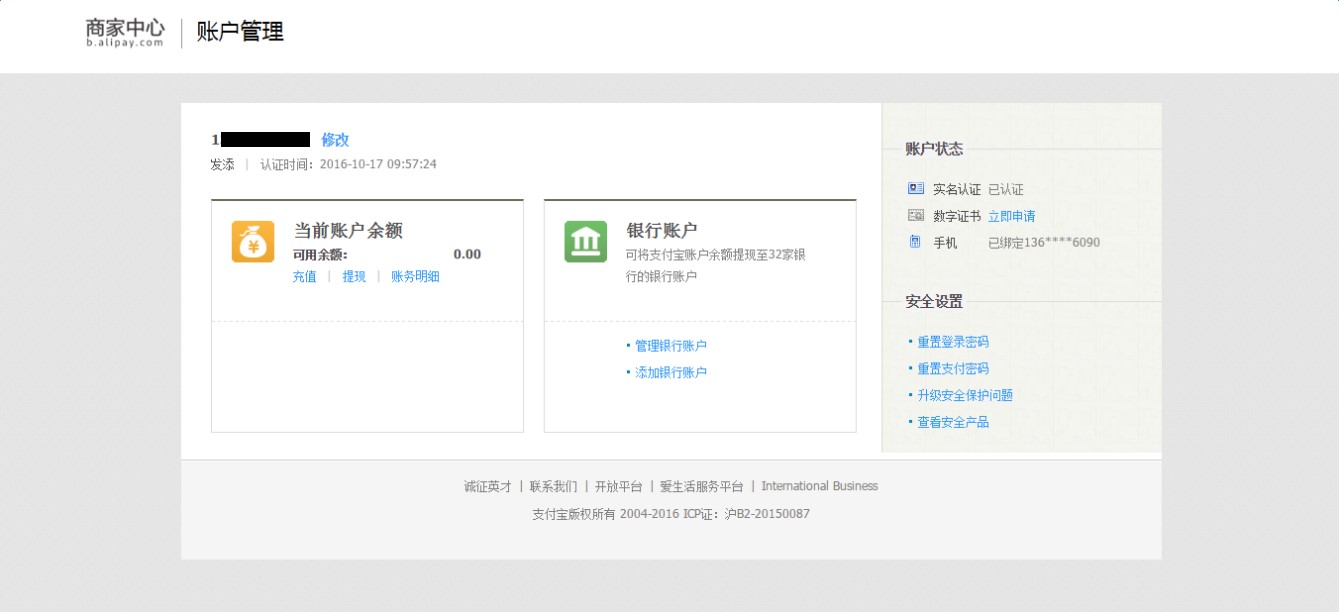Click the 实名认证 ID card icon
The image size is (1339, 612).
[915, 189]
